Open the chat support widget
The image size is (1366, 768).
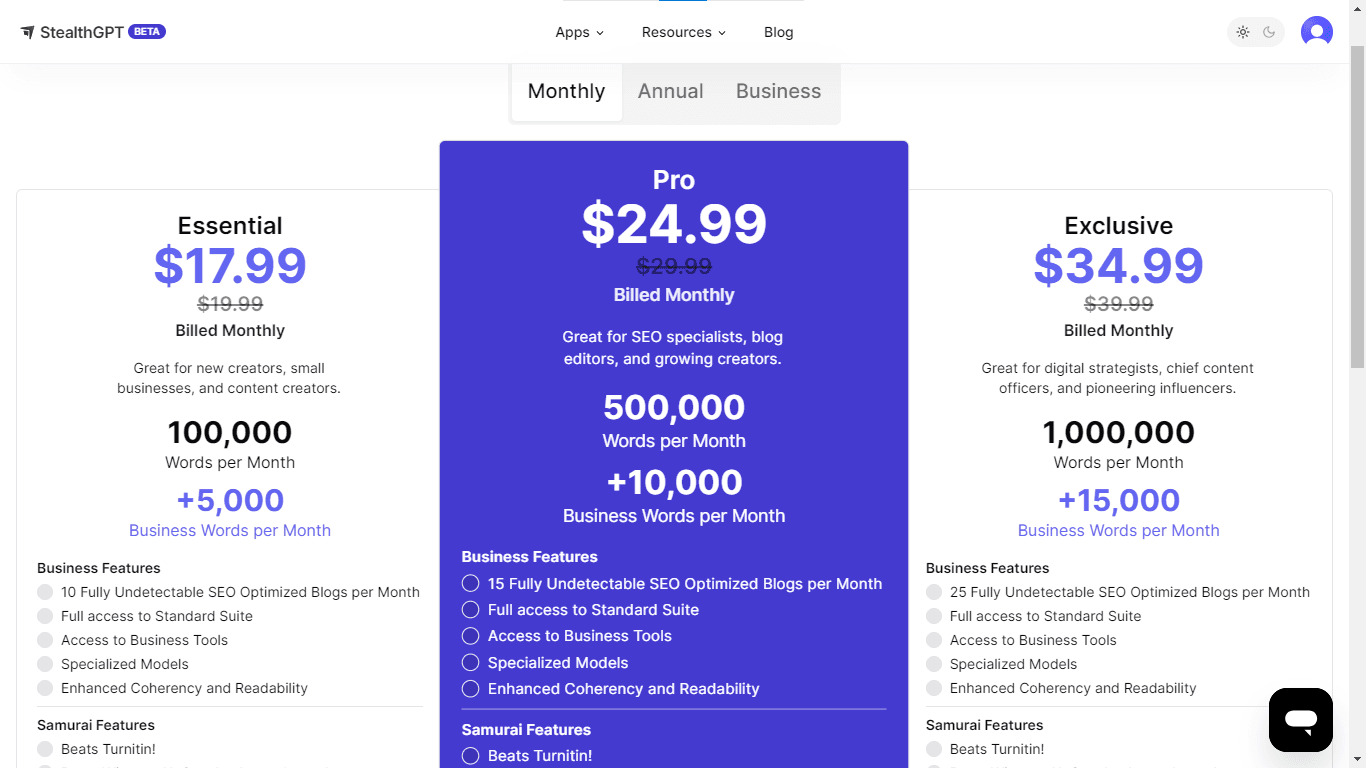[x=1301, y=720]
